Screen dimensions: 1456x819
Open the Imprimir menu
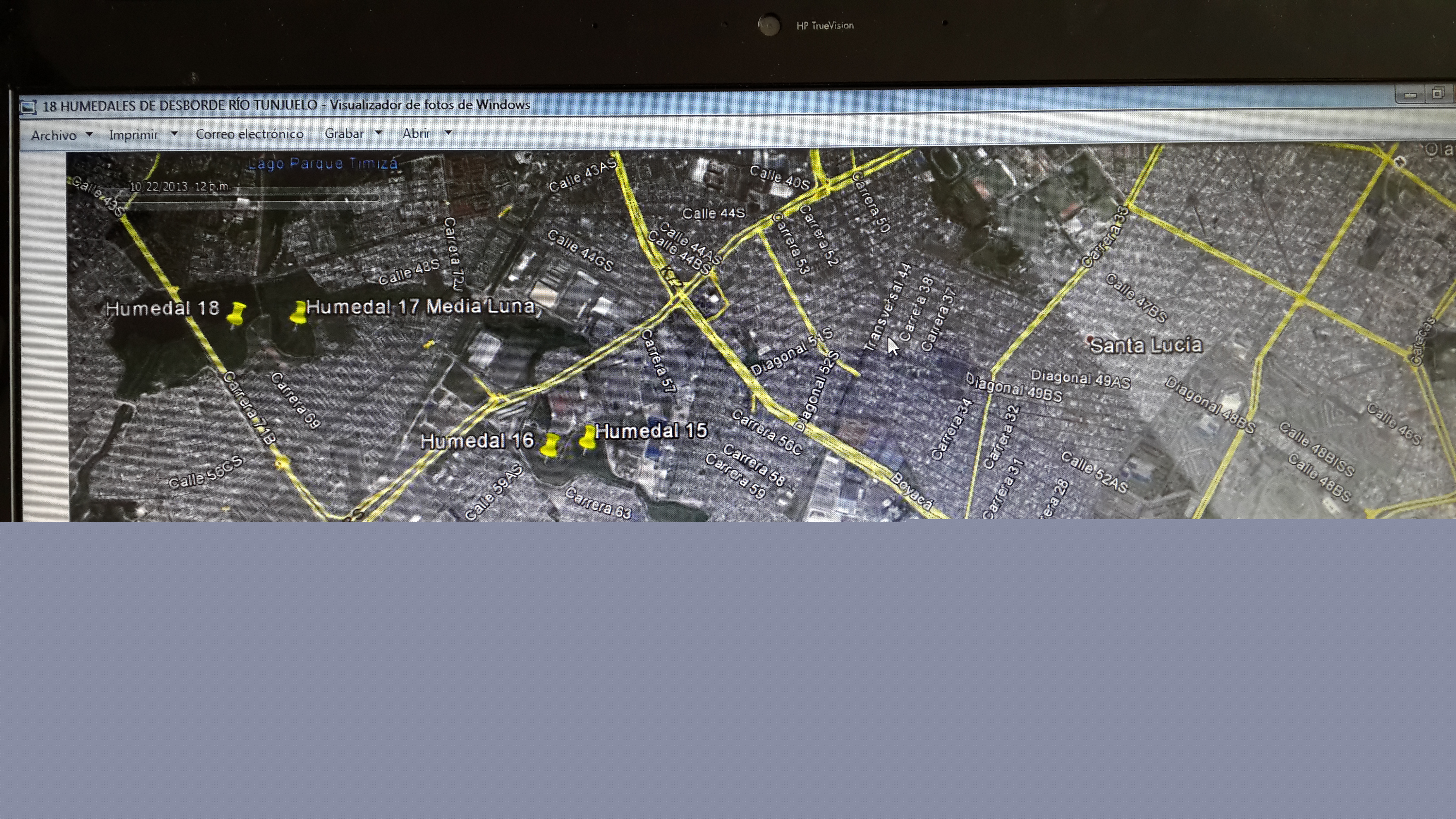pyautogui.click(x=133, y=134)
